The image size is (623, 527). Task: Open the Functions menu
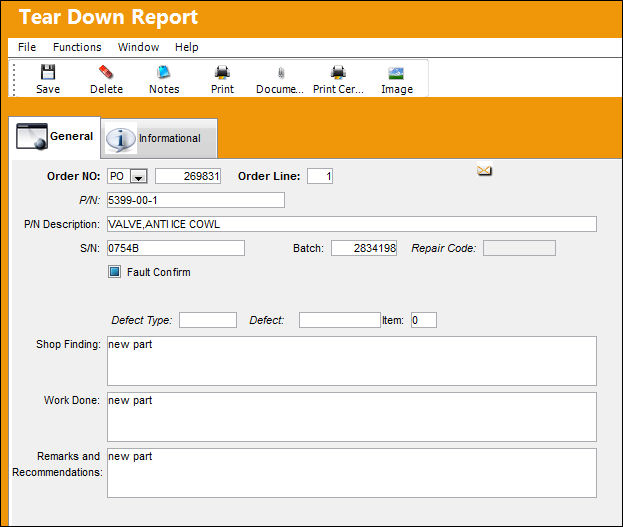[x=77, y=47]
